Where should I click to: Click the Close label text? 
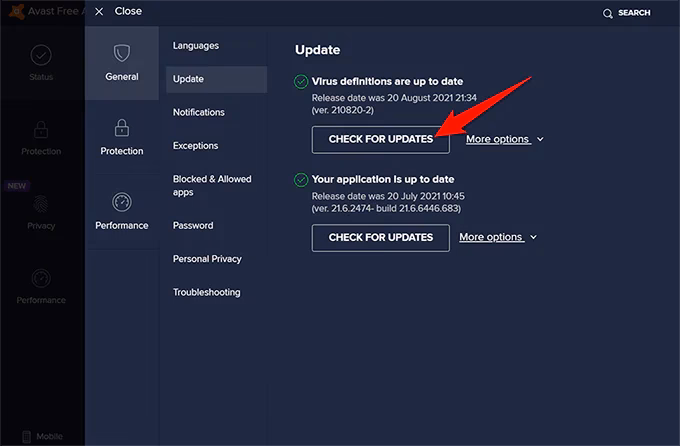128,11
